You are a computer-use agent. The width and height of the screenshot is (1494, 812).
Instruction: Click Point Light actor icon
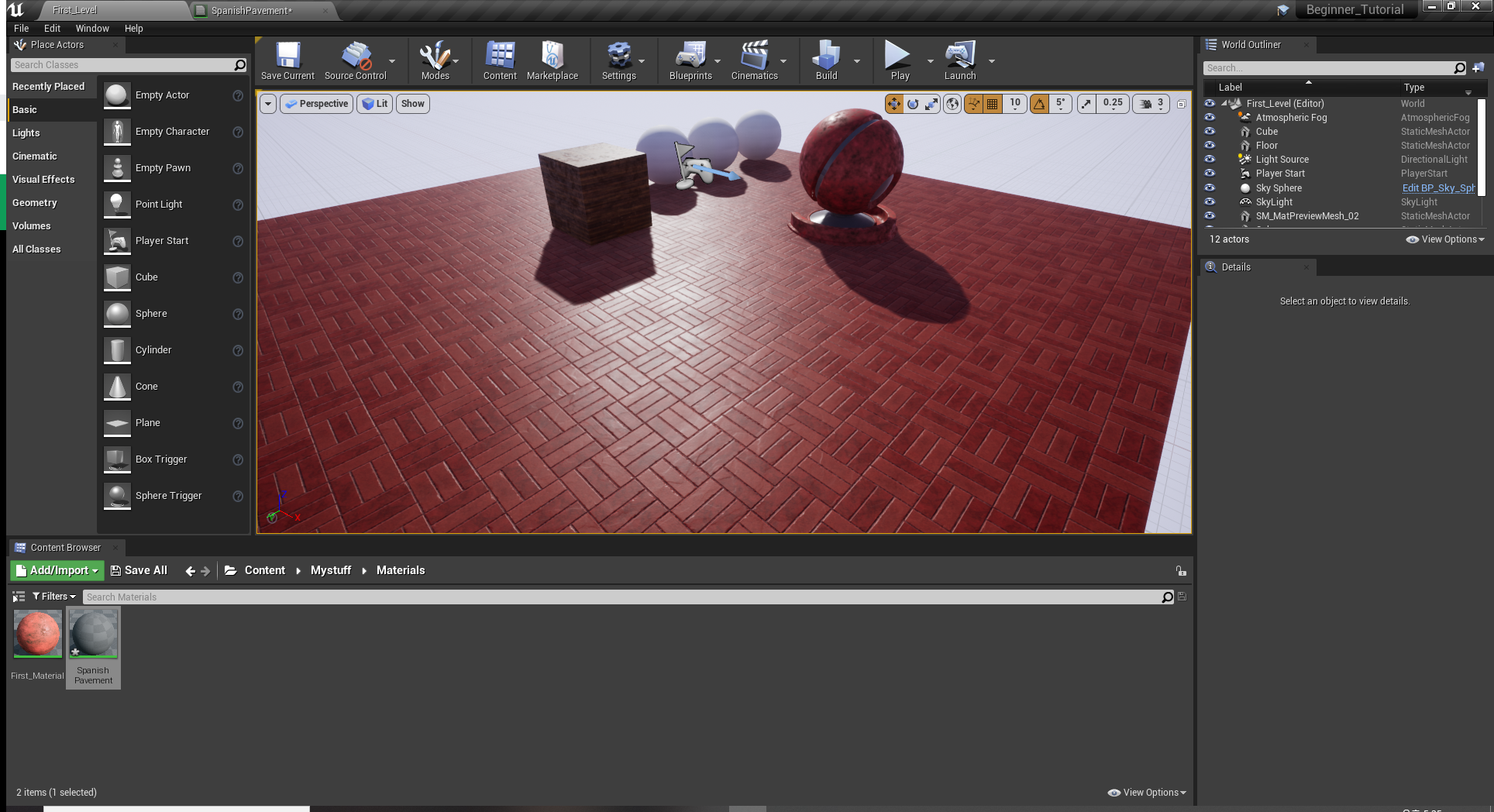[117, 205]
